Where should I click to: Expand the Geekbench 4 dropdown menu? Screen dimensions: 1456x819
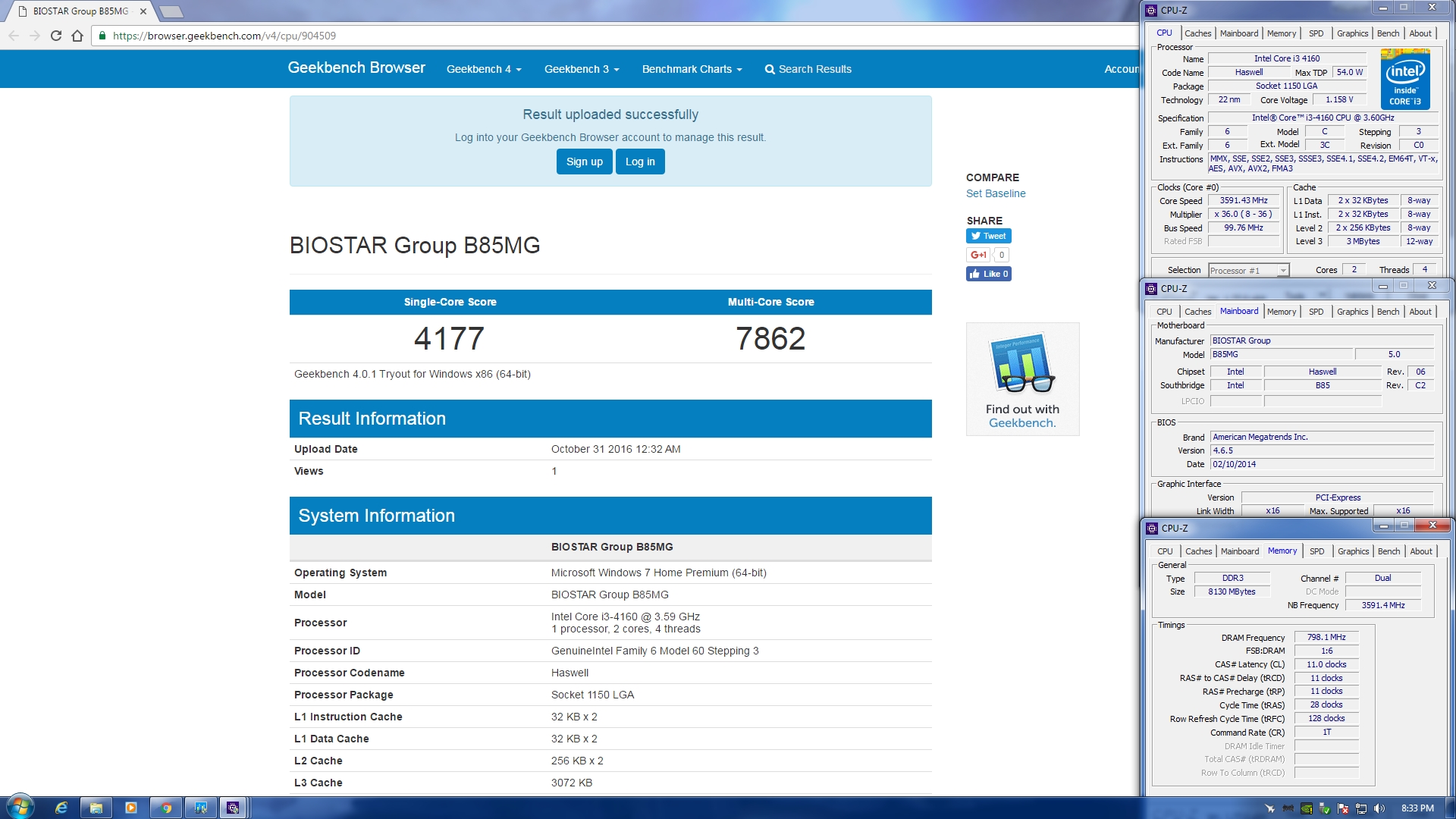484,69
